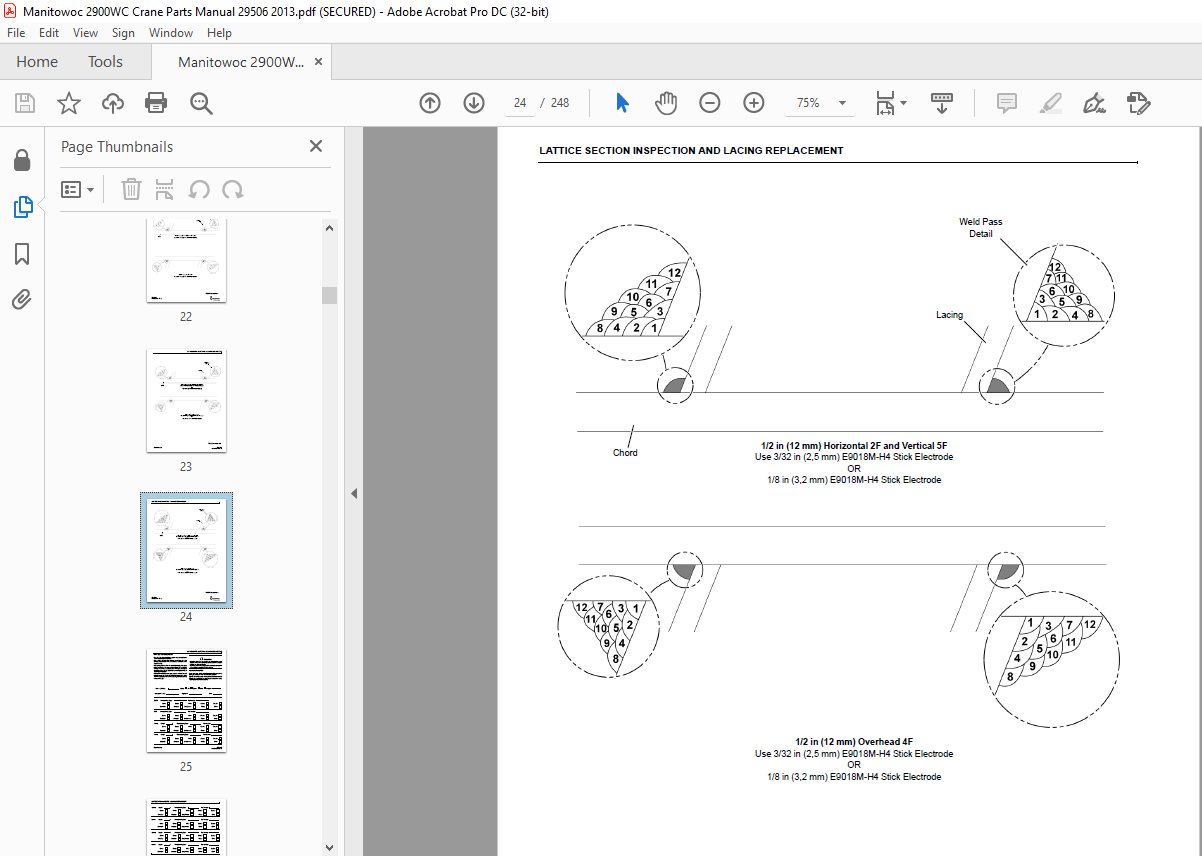Click the '1/2 in (12 mm) Overhead 4F' caption
This screenshot has height=856, width=1202.
[x=853, y=742]
